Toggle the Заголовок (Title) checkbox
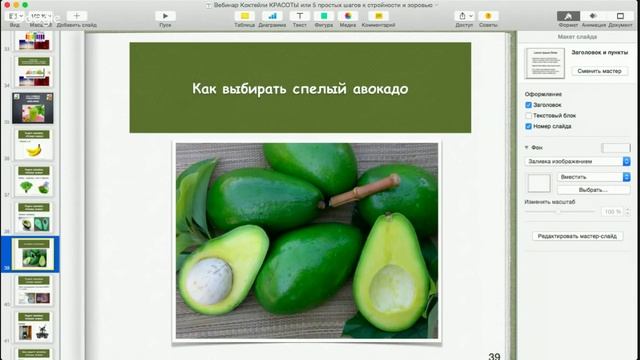640x360 pixels. (529, 105)
